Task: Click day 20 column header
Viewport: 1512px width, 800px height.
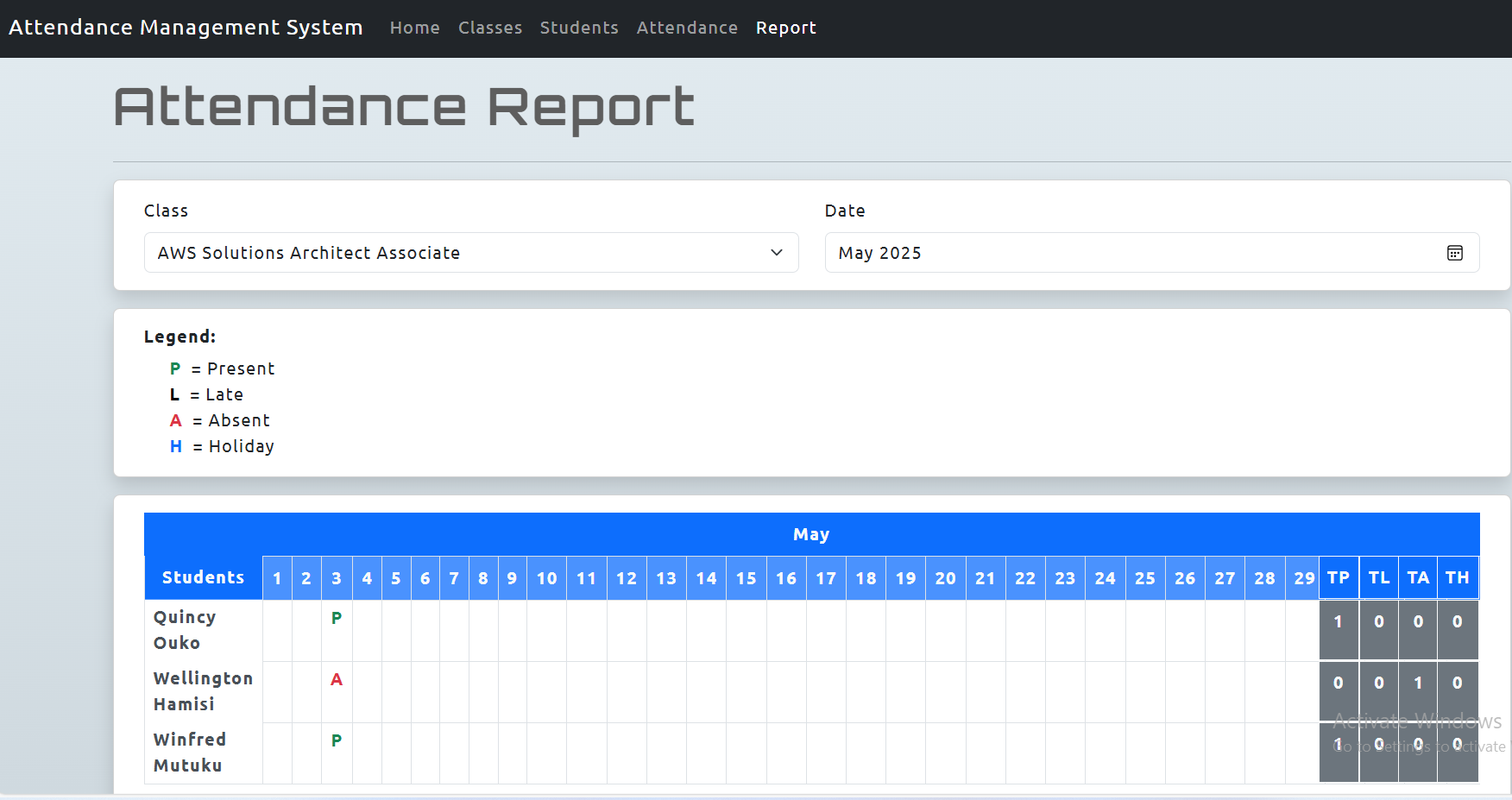Action: coord(946,578)
